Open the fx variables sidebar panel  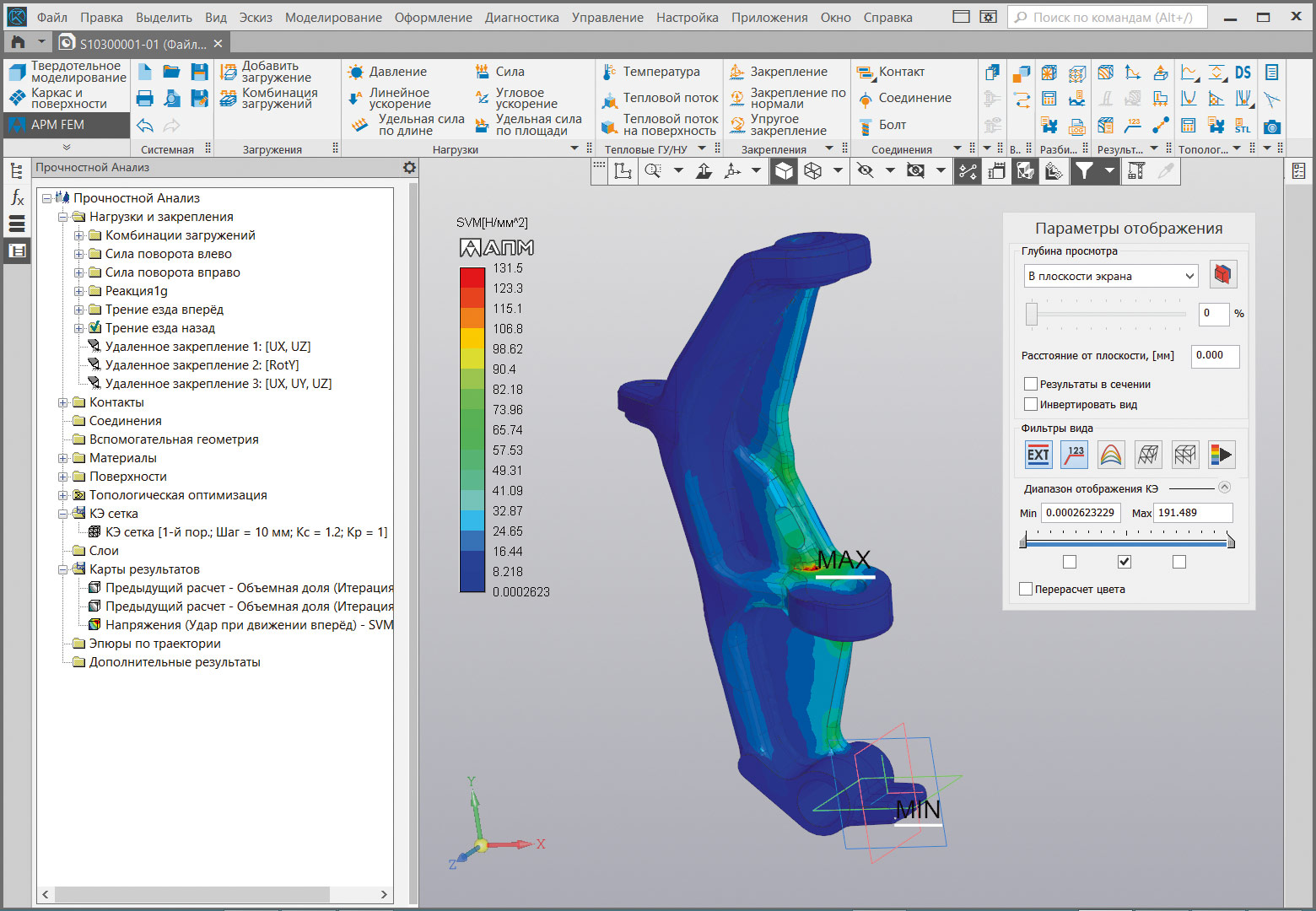pos(17,197)
